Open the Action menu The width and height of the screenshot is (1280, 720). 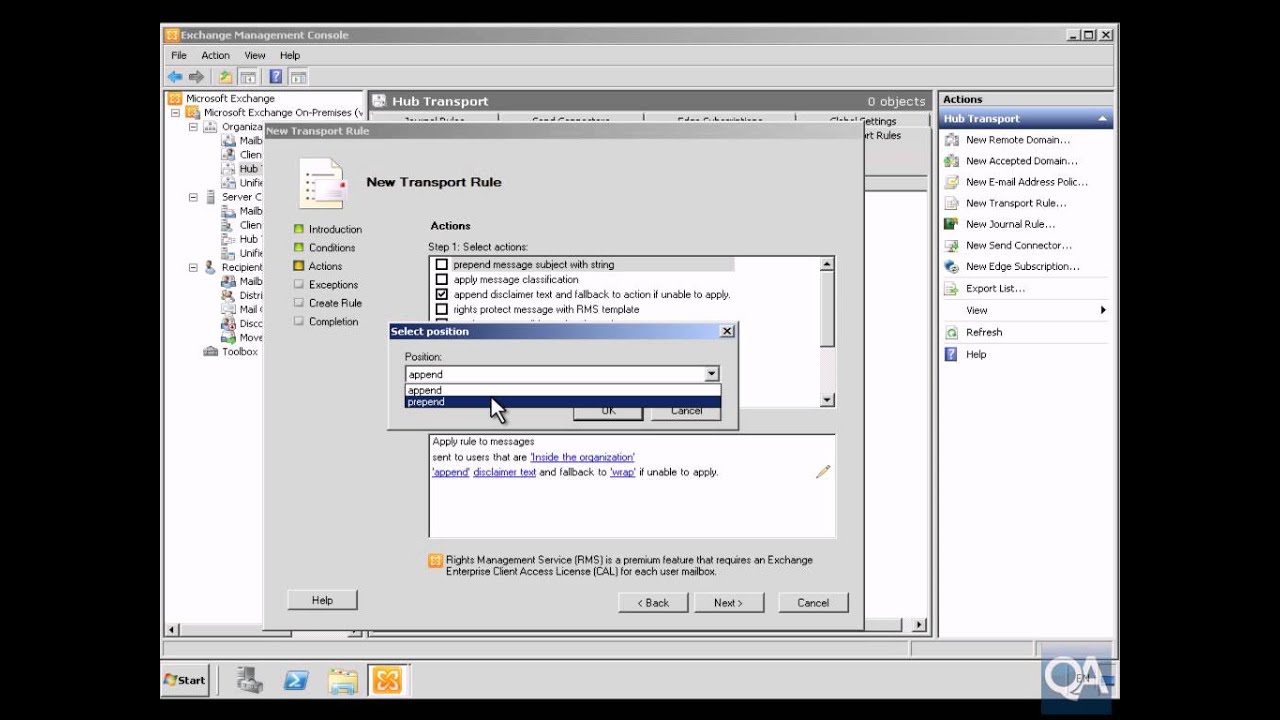point(215,55)
